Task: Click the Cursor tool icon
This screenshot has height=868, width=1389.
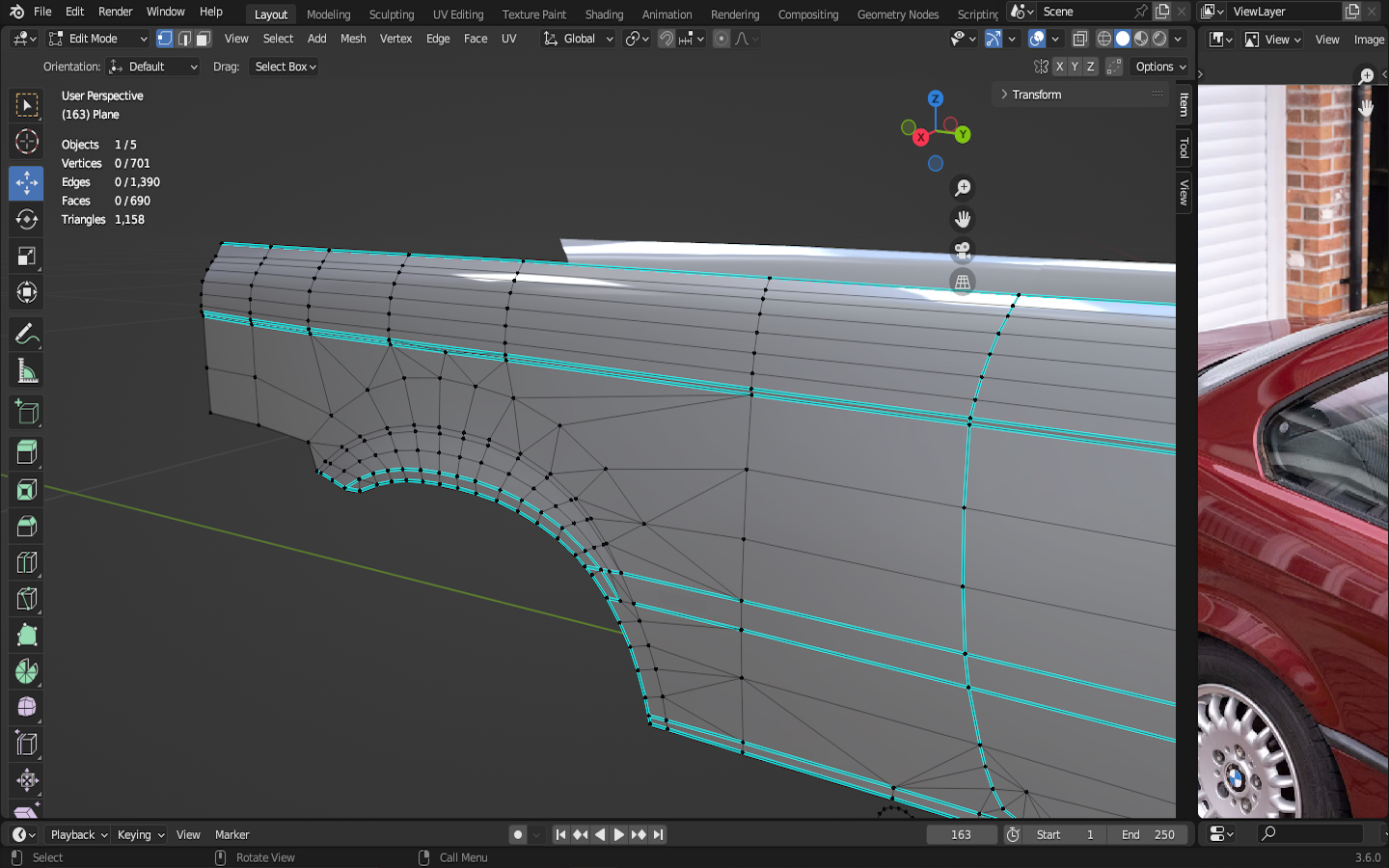Action: 26,142
